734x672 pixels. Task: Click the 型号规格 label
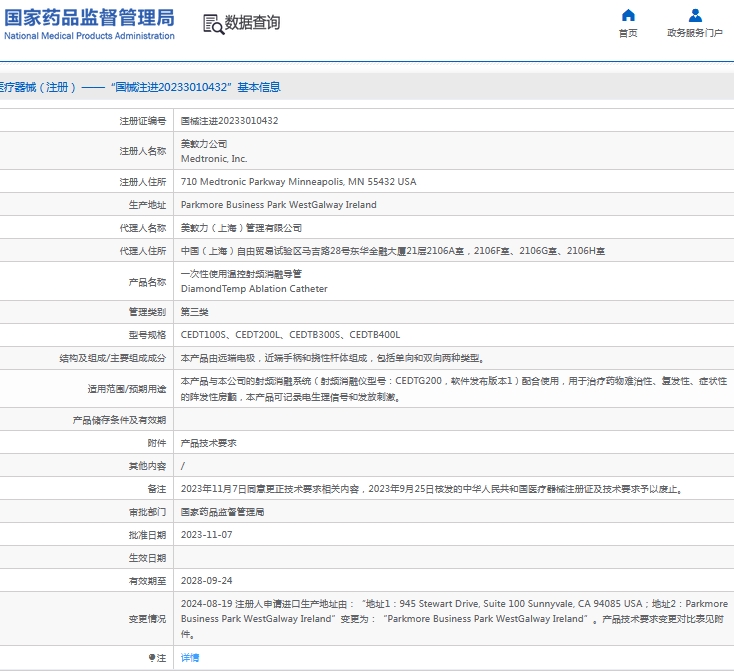(147, 335)
